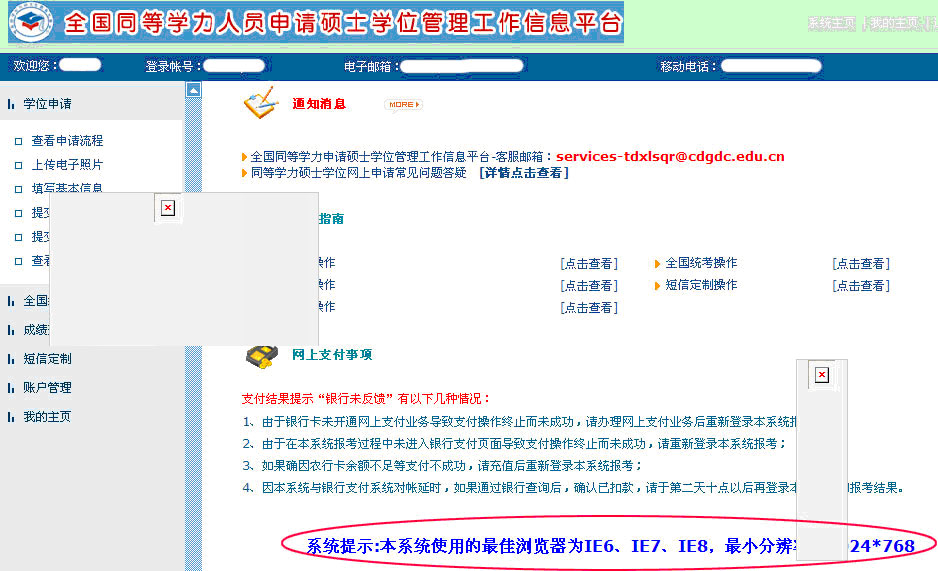Click the 系统主页 link in the header

(832, 23)
